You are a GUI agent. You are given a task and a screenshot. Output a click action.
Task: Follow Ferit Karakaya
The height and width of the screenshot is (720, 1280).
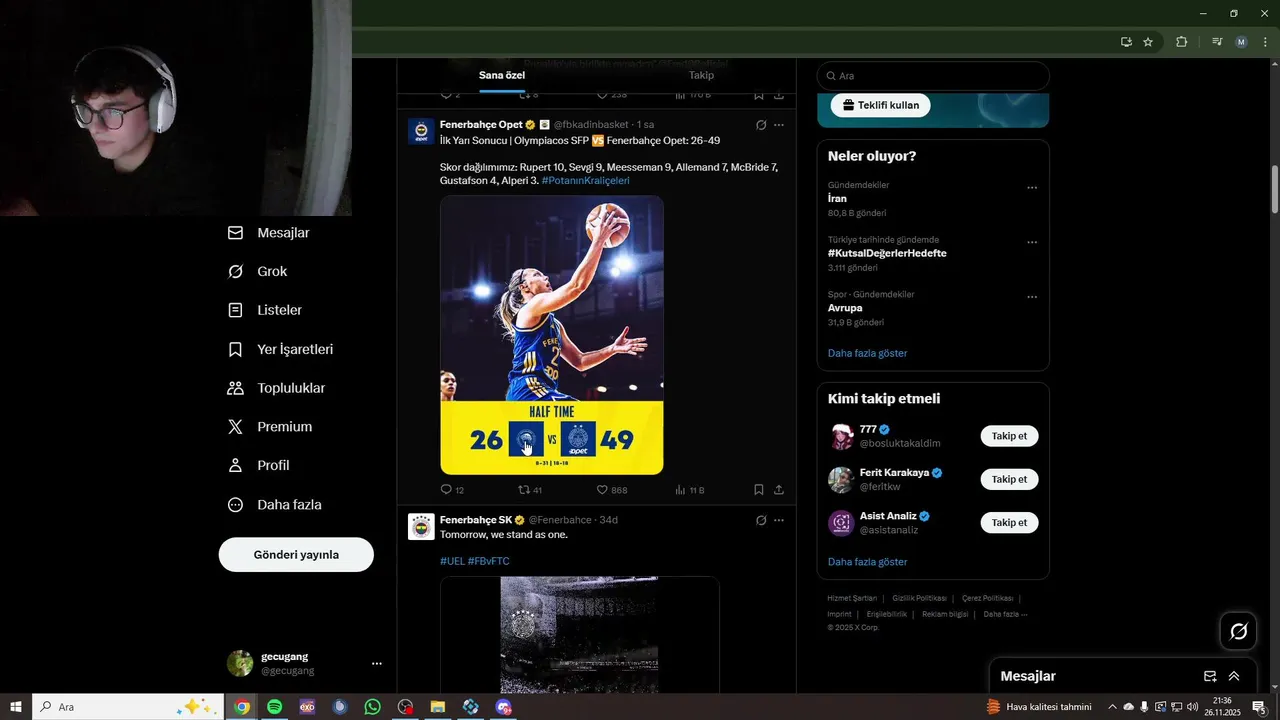click(x=1009, y=479)
